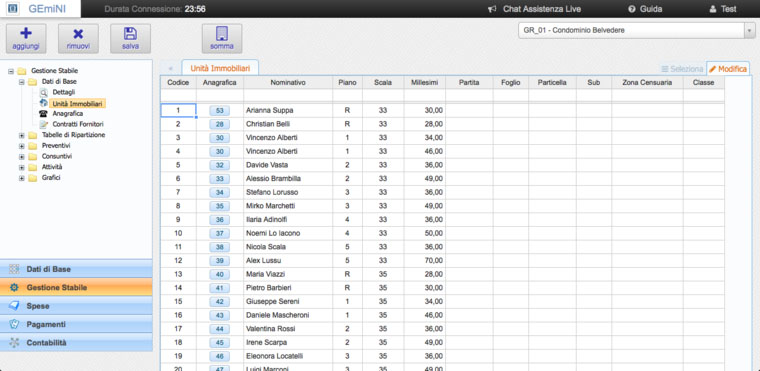This screenshot has height=371, width=760.
Task: Save using the salva floppy button
Action: (x=130, y=38)
